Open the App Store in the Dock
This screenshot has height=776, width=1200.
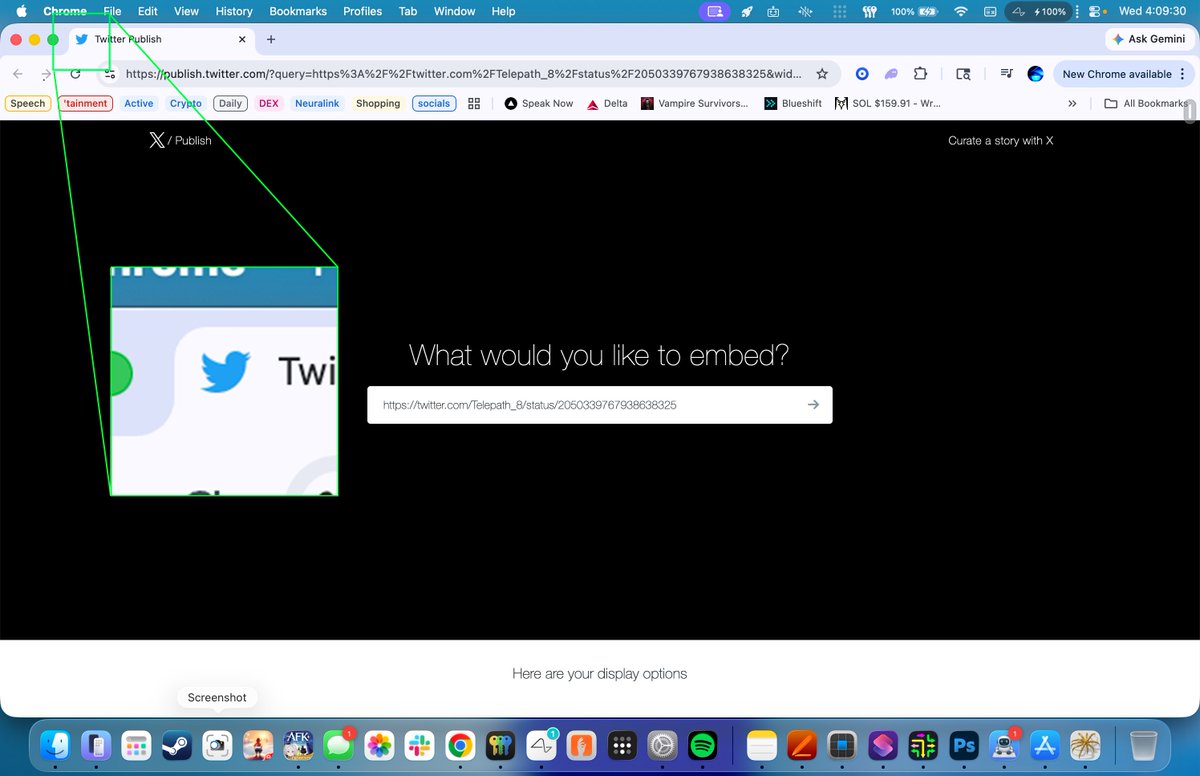1045,745
